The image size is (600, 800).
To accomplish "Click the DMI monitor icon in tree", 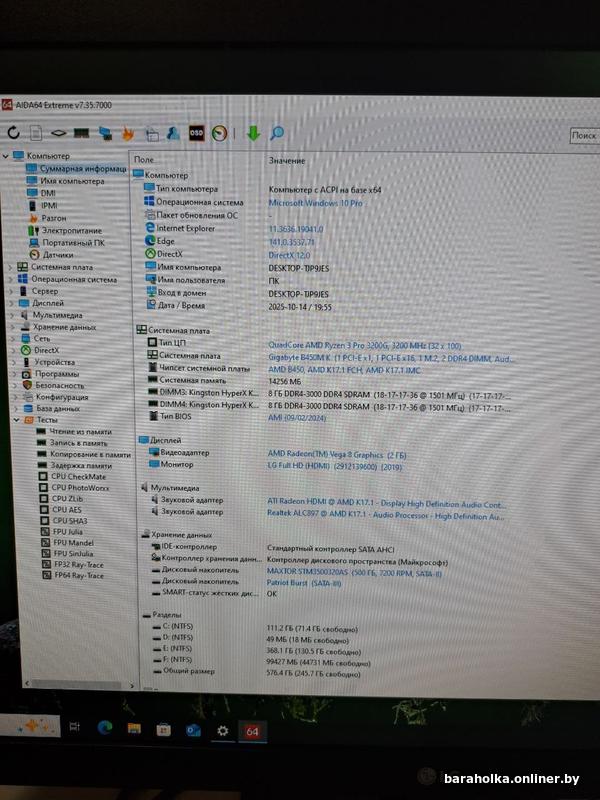I will pyautogui.click(x=33, y=193).
